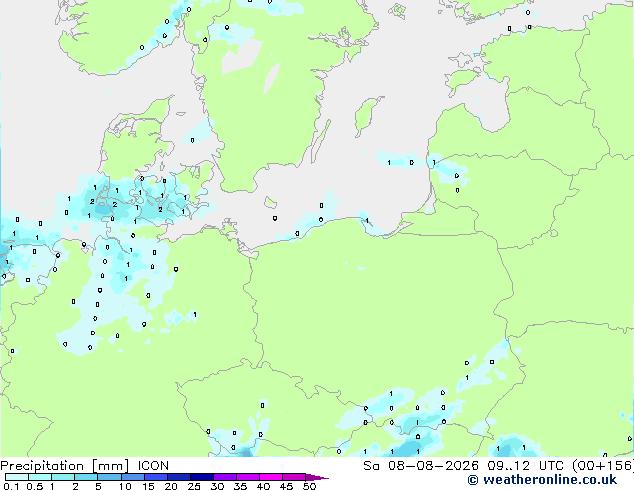Select the 'Precipitation [mm] ICON' title text
The image size is (634, 490).
pos(85,466)
